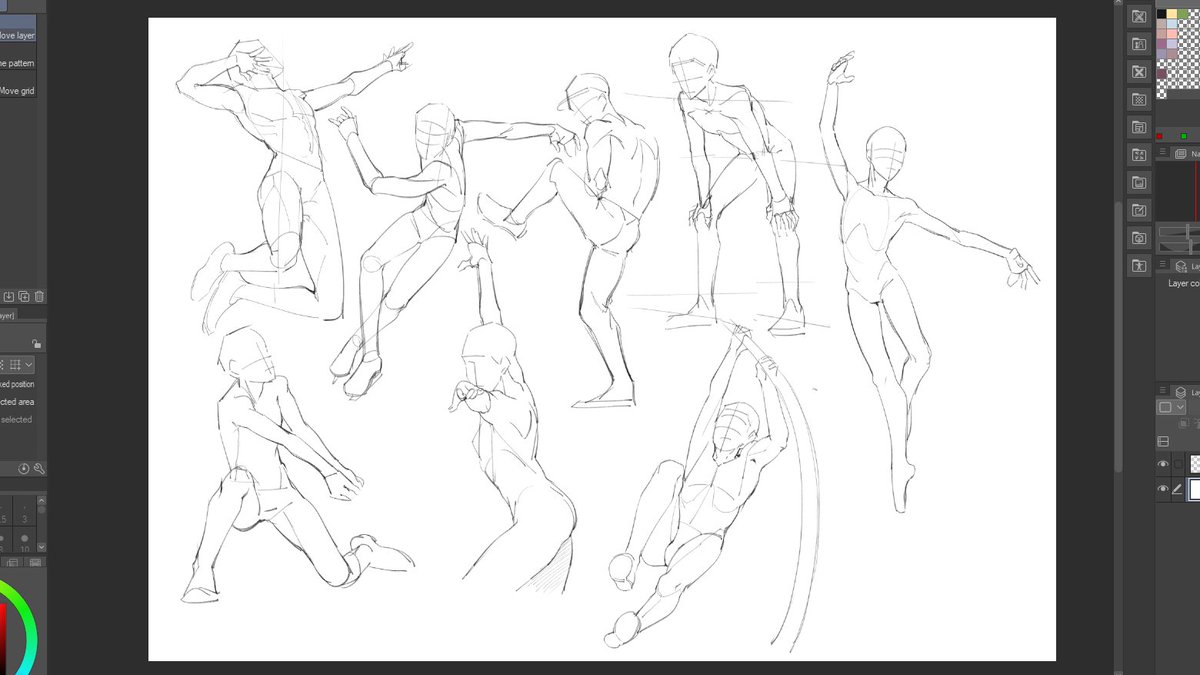Click the camera icon in command bar

pyautogui.click(x=1139, y=237)
